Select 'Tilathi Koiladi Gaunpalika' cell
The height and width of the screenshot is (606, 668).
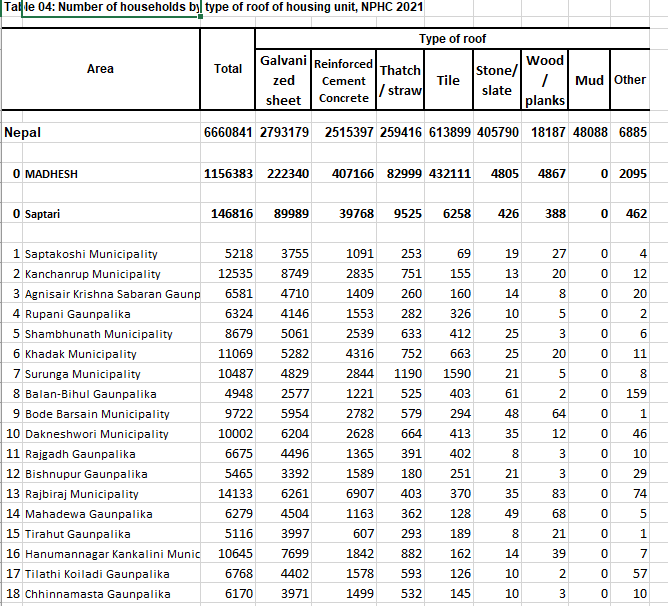click(x=111, y=574)
